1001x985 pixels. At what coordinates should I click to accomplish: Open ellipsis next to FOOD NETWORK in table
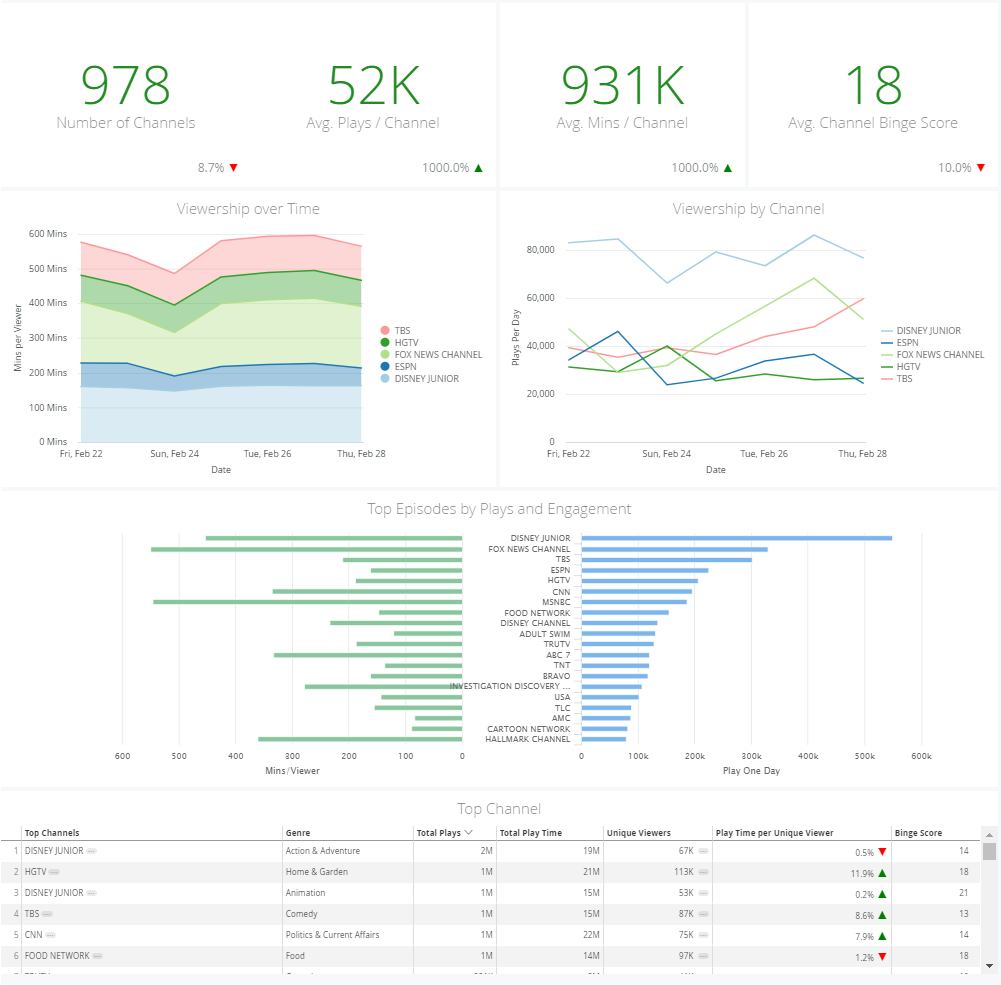pos(98,956)
